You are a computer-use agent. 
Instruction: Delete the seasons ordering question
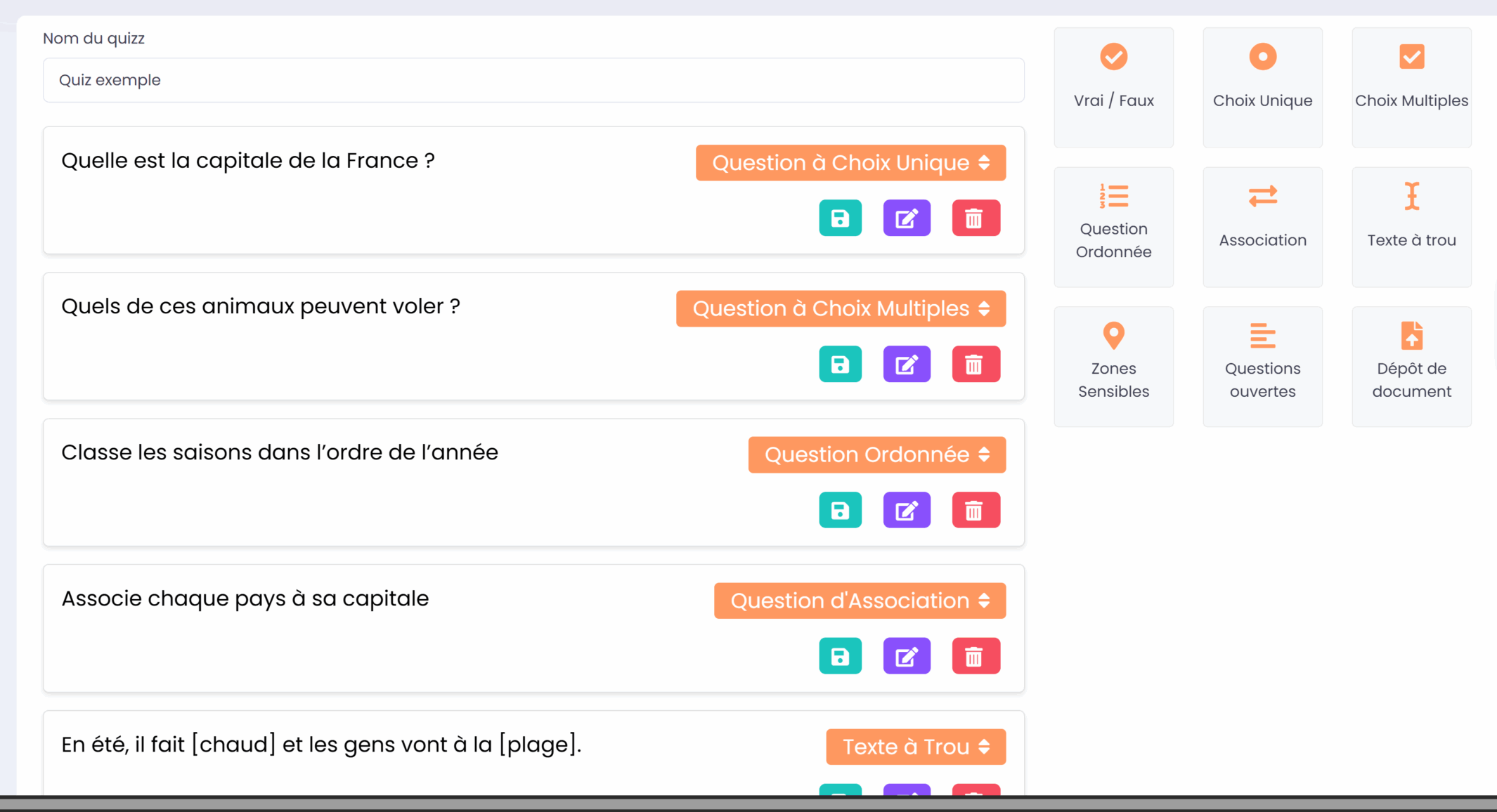(976, 510)
